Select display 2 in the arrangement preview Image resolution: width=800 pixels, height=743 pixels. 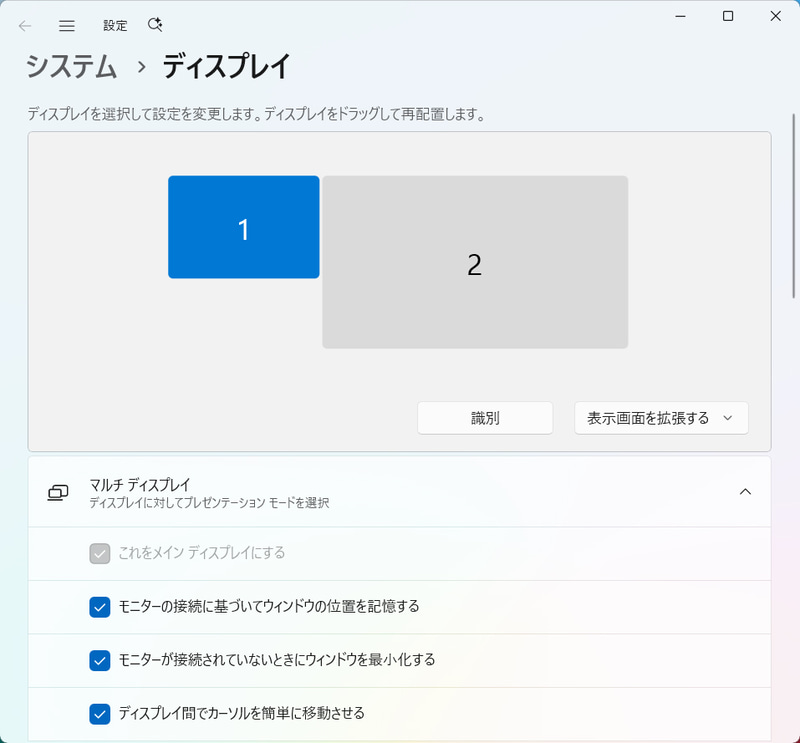pyautogui.click(x=475, y=262)
